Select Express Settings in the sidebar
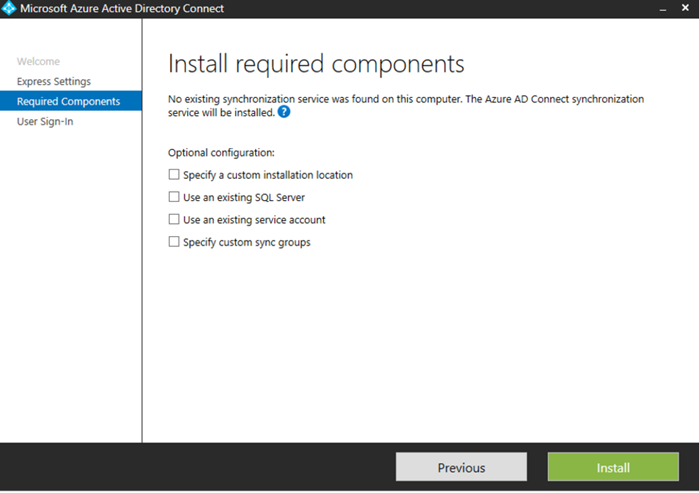Screen dimensions: 699x493 [x=53, y=82]
